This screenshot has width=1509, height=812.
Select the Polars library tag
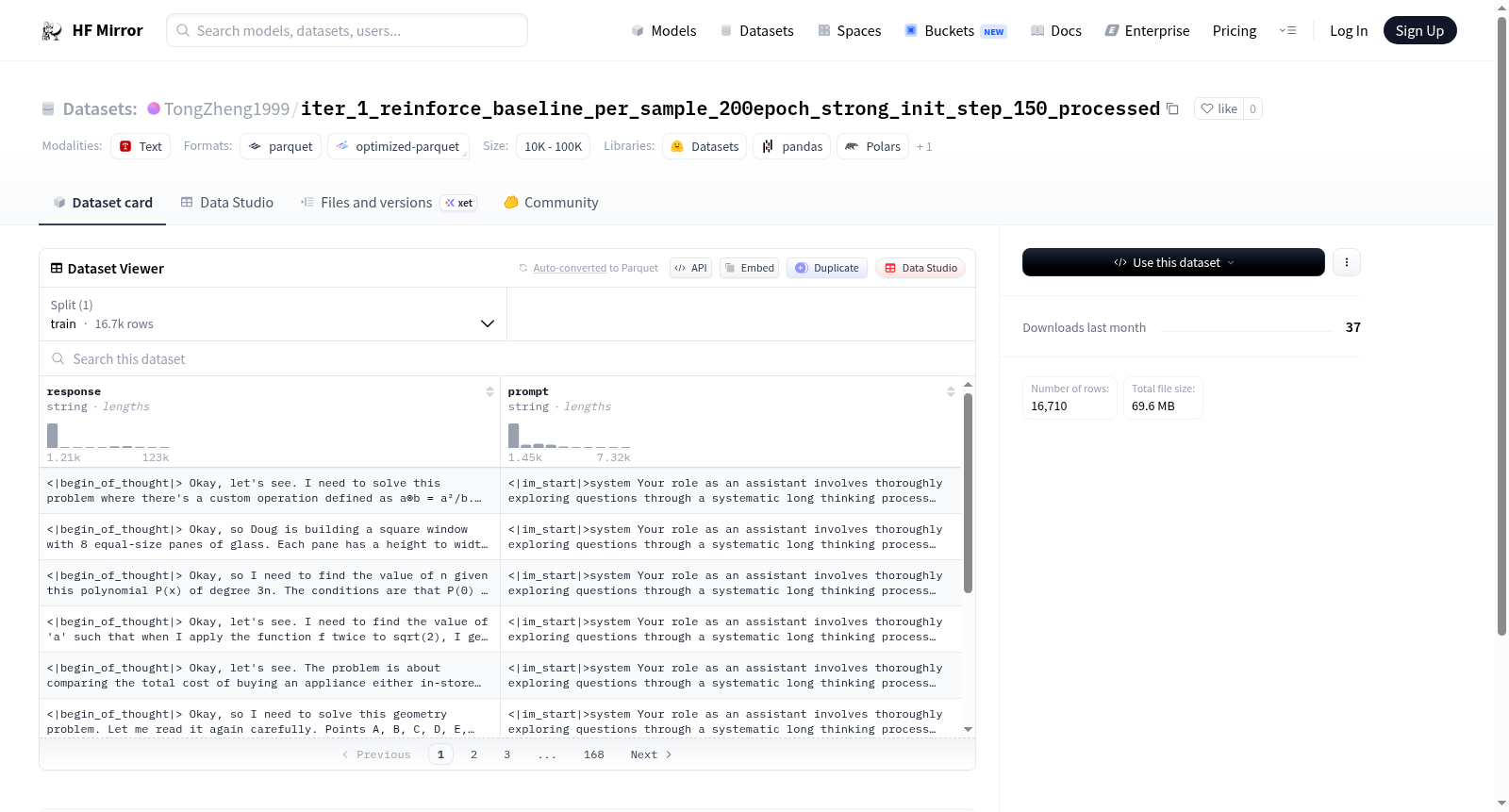pos(873,146)
